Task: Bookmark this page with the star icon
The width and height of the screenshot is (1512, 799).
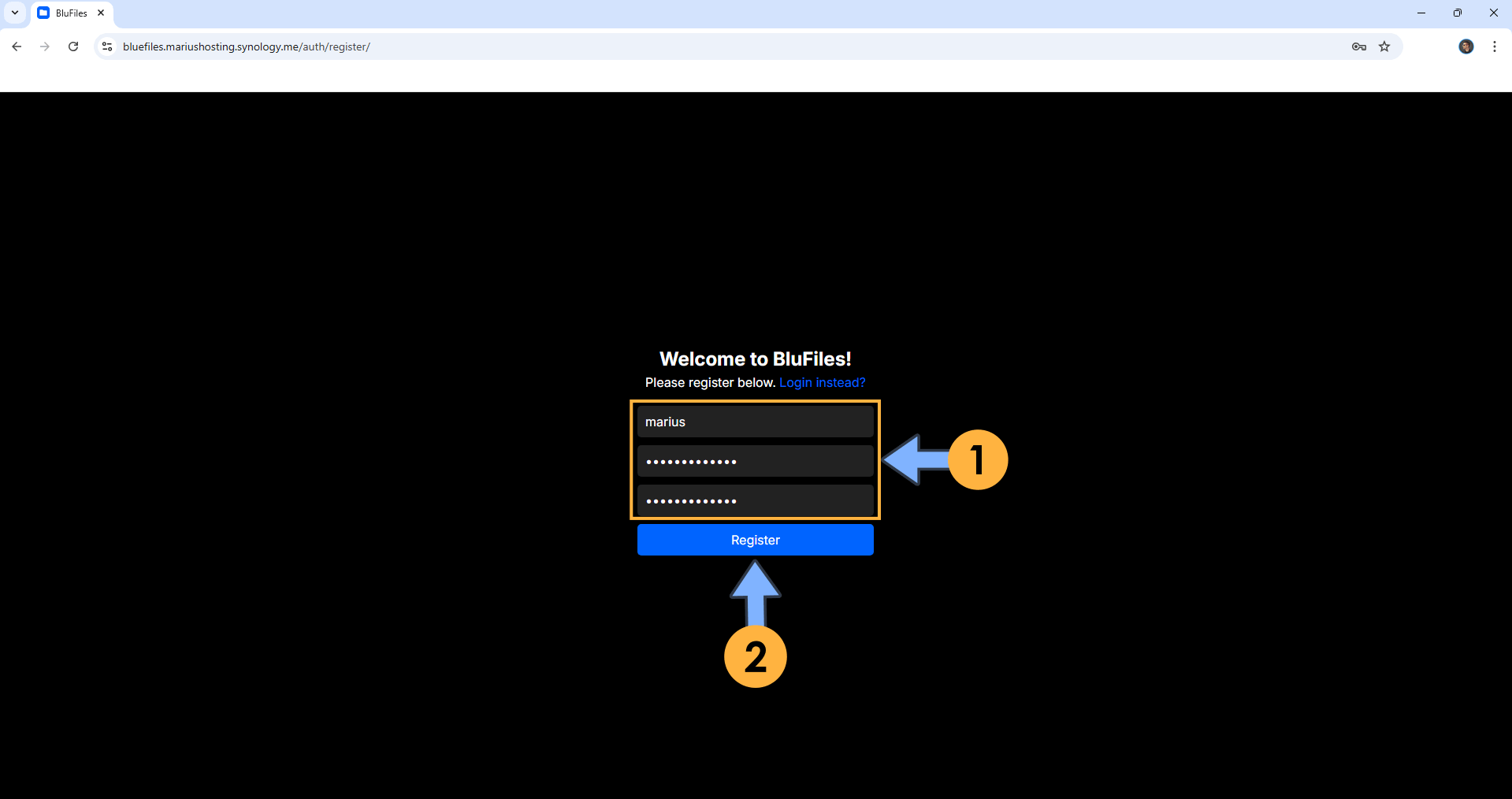Action: click(1384, 46)
